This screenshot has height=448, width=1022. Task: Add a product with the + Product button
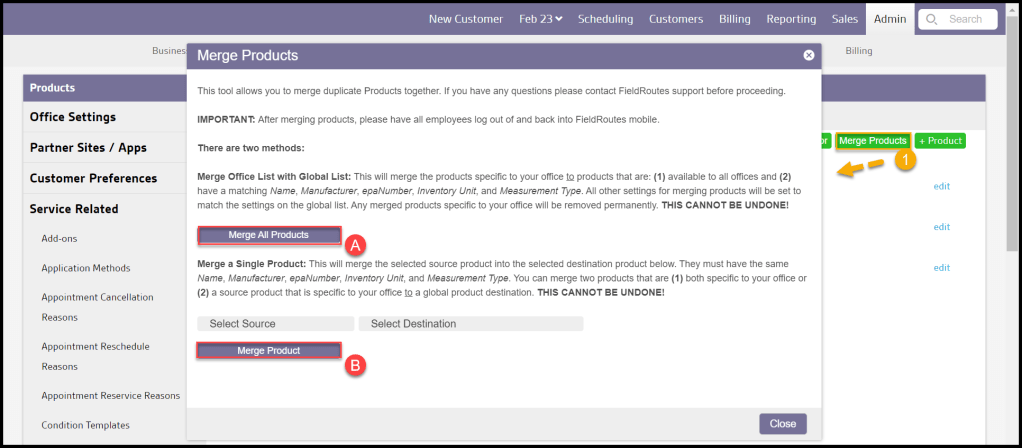(x=940, y=141)
